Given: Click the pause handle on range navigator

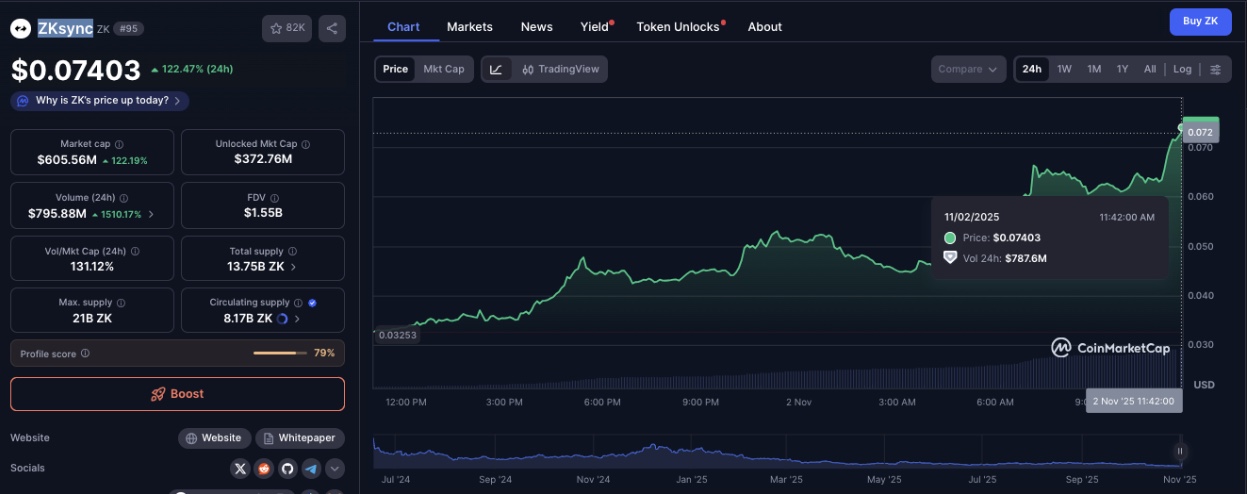Looking at the screenshot, I should [x=1180, y=452].
